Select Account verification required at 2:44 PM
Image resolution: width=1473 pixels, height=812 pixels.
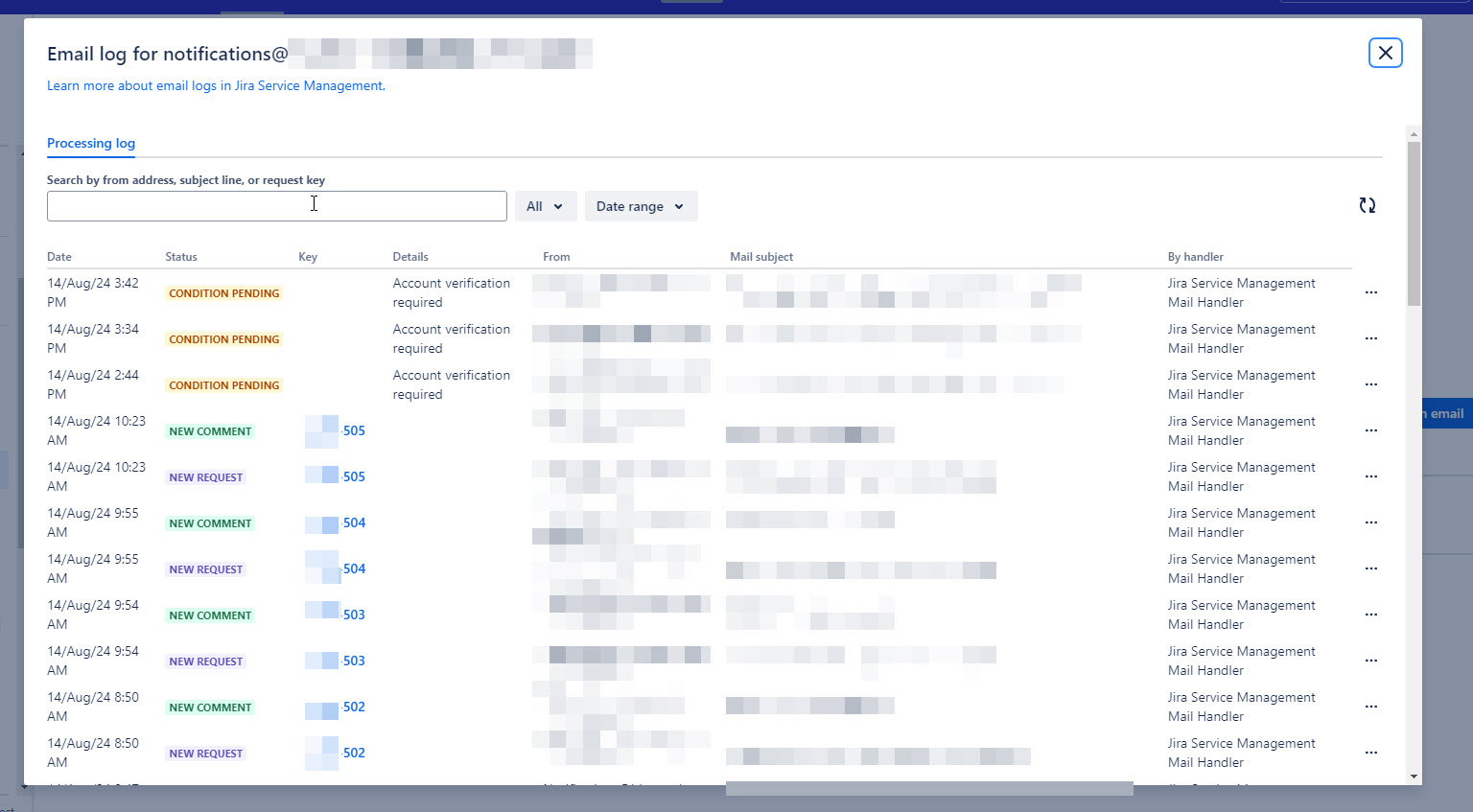[452, 384]
